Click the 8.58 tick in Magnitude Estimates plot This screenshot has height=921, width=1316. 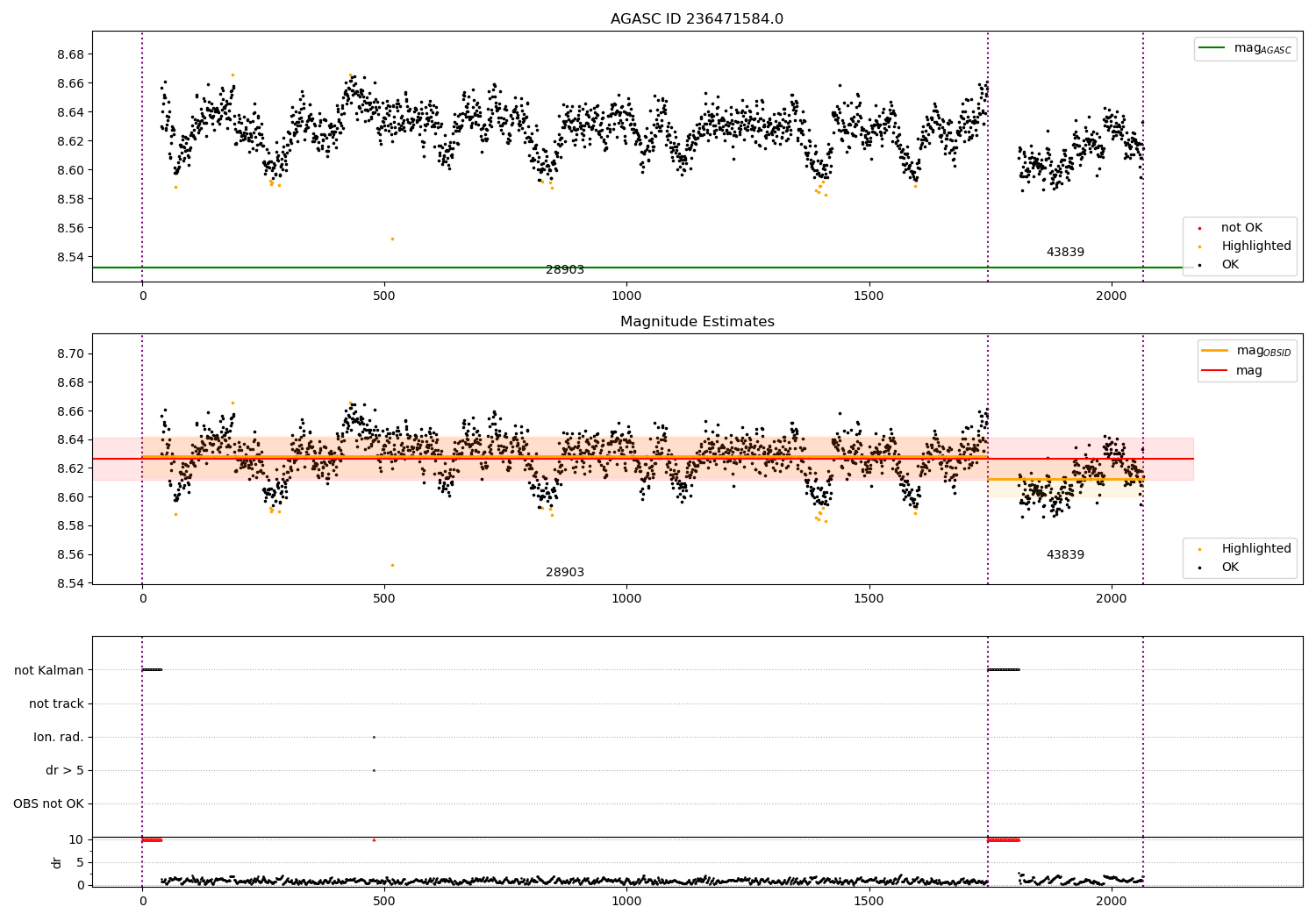(68, 526)
